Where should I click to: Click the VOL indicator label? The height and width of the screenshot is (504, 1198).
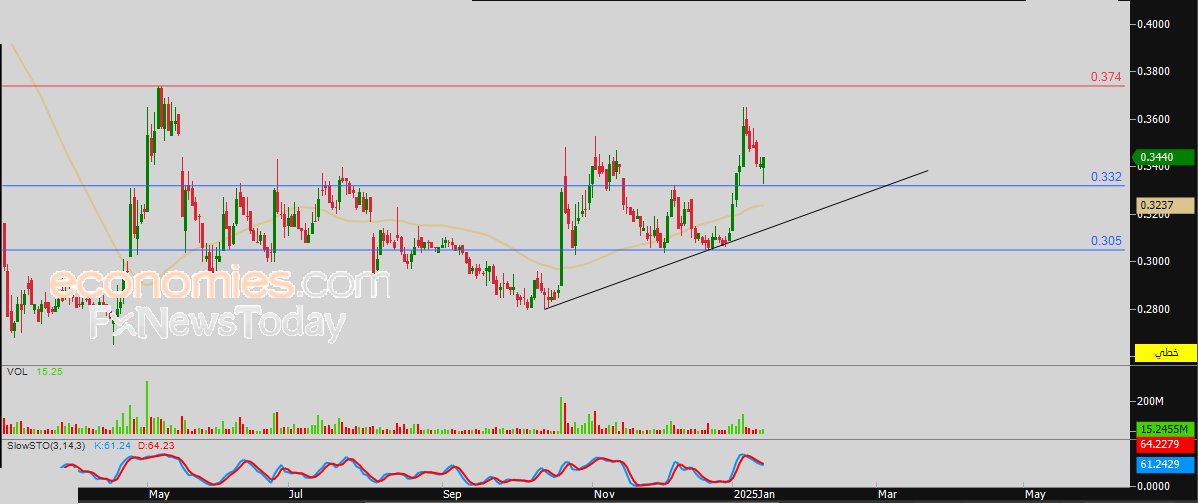pyautogui.click(x=15, y=372)
